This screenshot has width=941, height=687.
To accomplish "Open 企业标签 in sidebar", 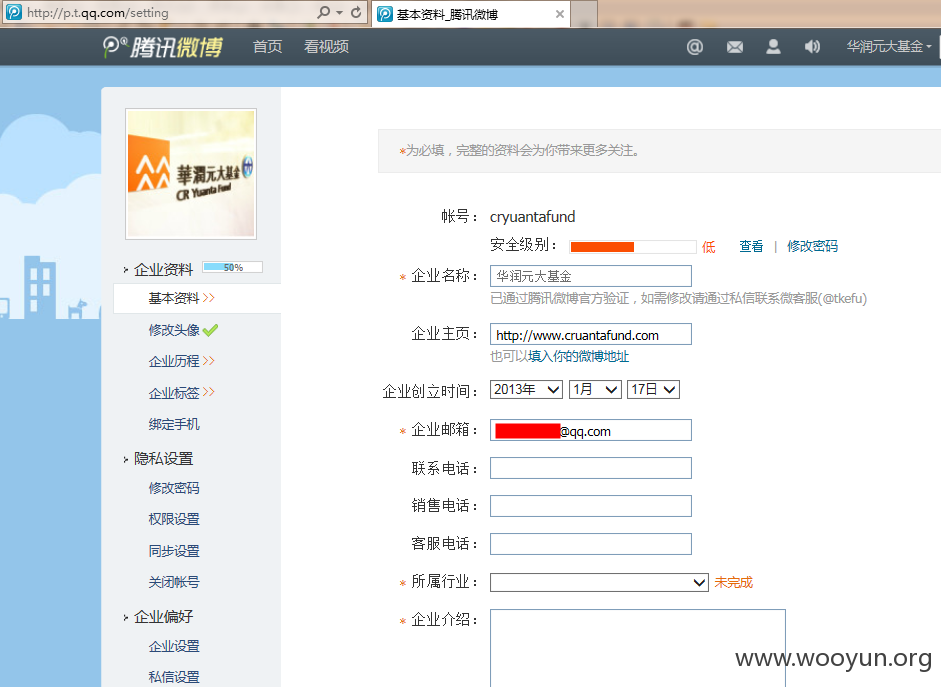I will tap(174, 393).
